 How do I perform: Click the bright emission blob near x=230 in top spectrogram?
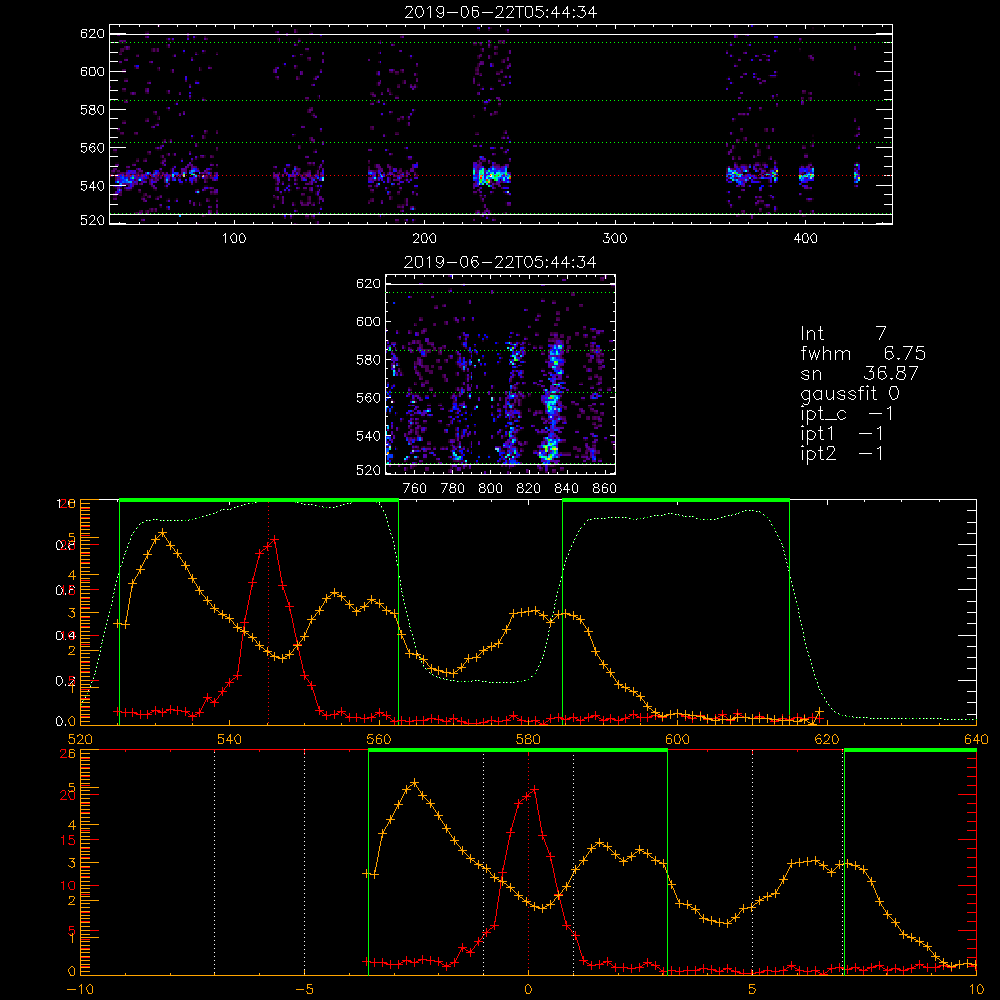(x=490, y=174)
